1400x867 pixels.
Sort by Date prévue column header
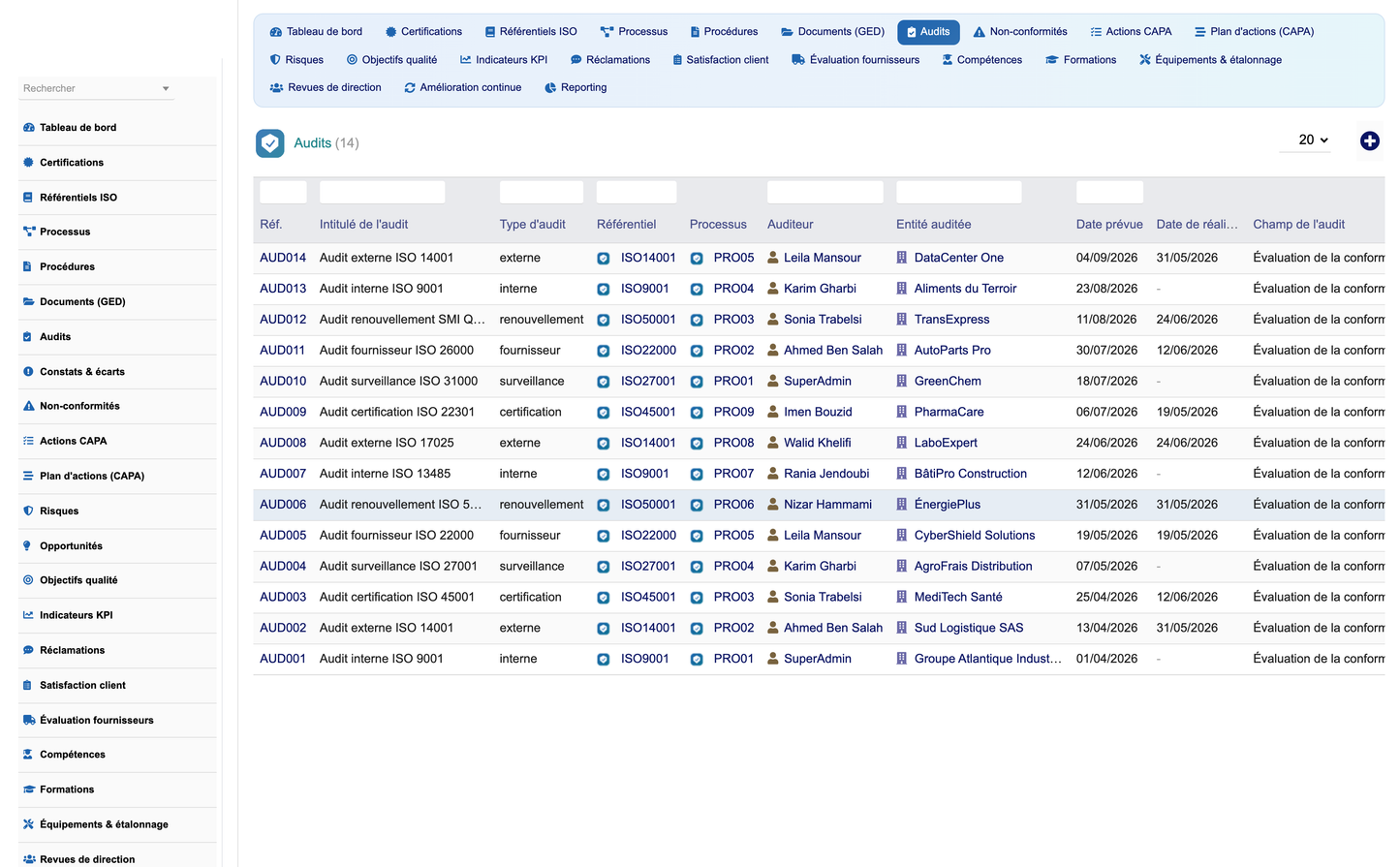[x=1109, y=225]
